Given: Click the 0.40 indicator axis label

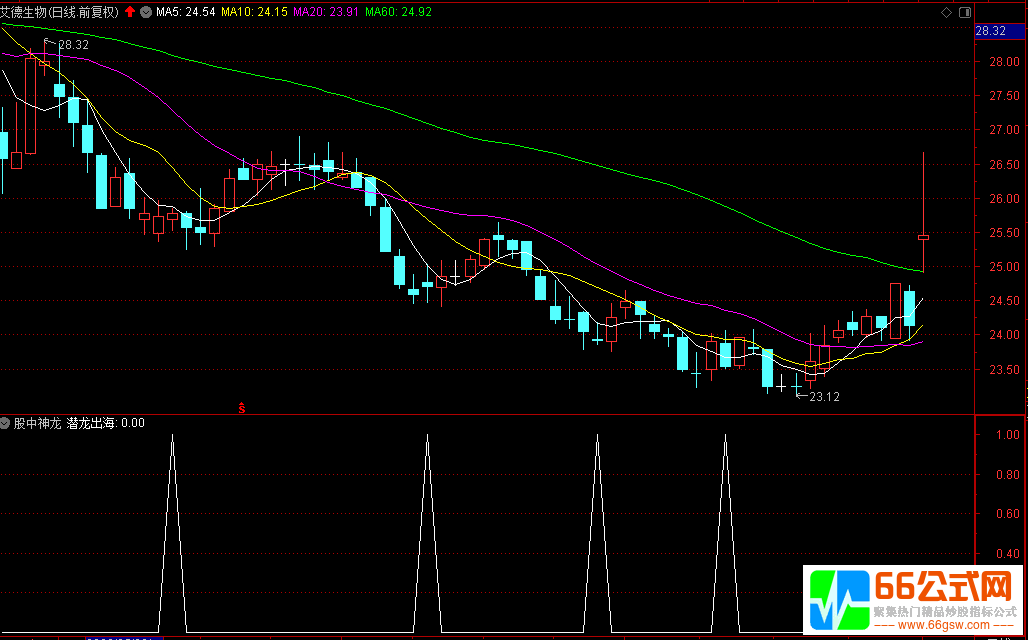Looking at the screenshot, I should point(1008,554).
